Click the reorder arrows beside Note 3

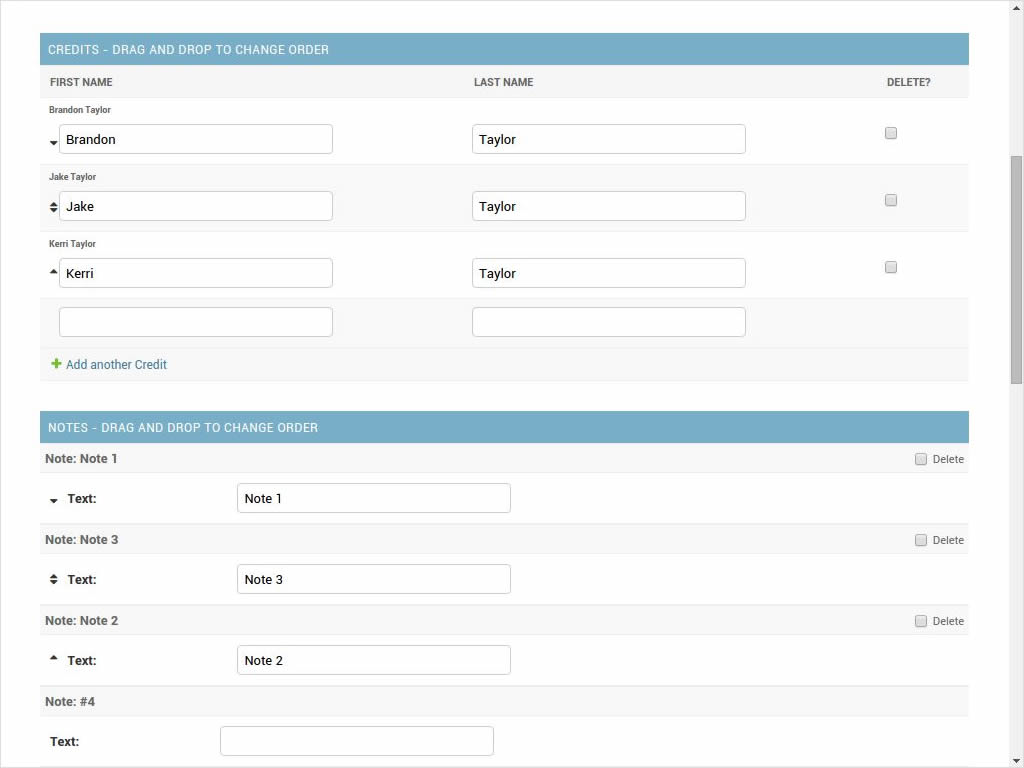[x=53, y=579]
